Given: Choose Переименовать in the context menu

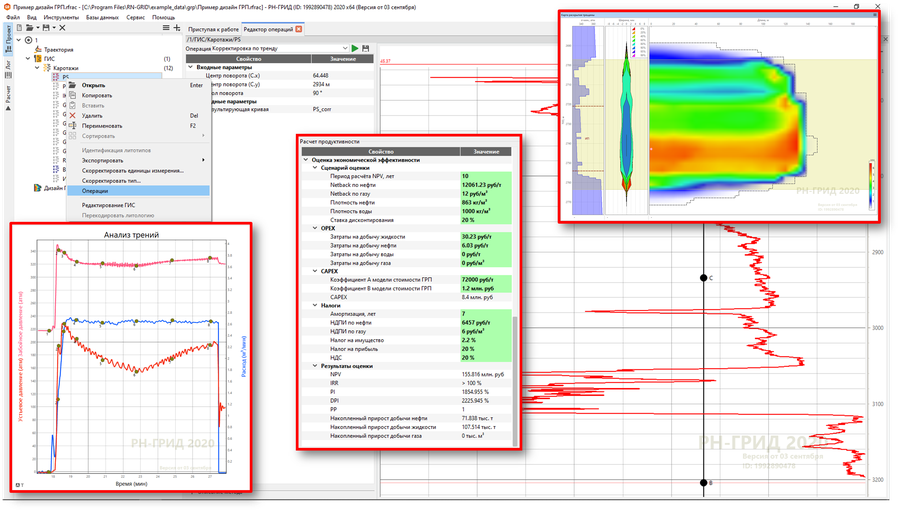Looking at the screenshot, I should pyautogui.click(x=138, y=126).
